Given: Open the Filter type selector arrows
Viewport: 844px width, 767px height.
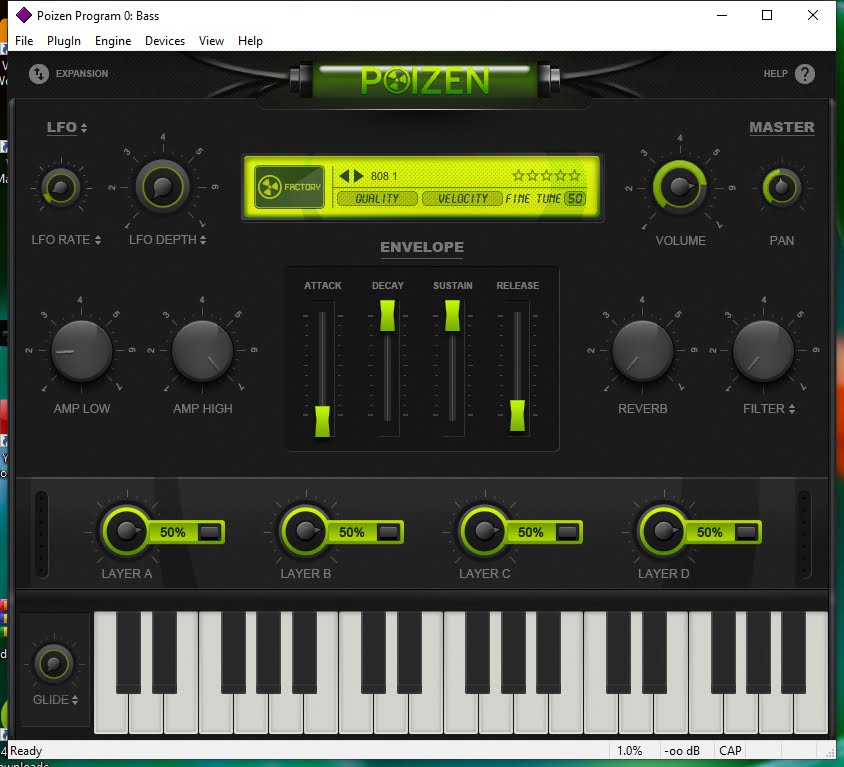Looking at the screenshot, I should tap(792, 409).
